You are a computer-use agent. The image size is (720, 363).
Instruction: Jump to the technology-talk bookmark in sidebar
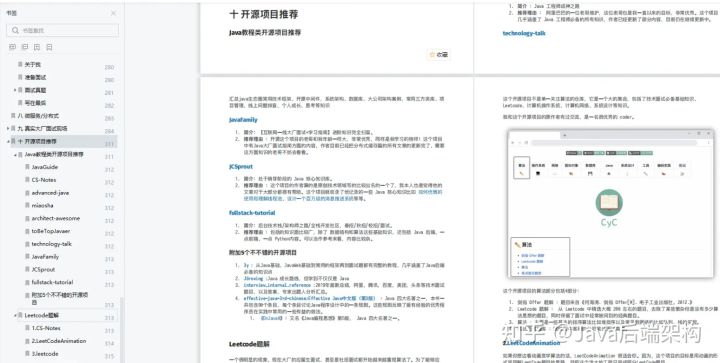coord(51,244)
